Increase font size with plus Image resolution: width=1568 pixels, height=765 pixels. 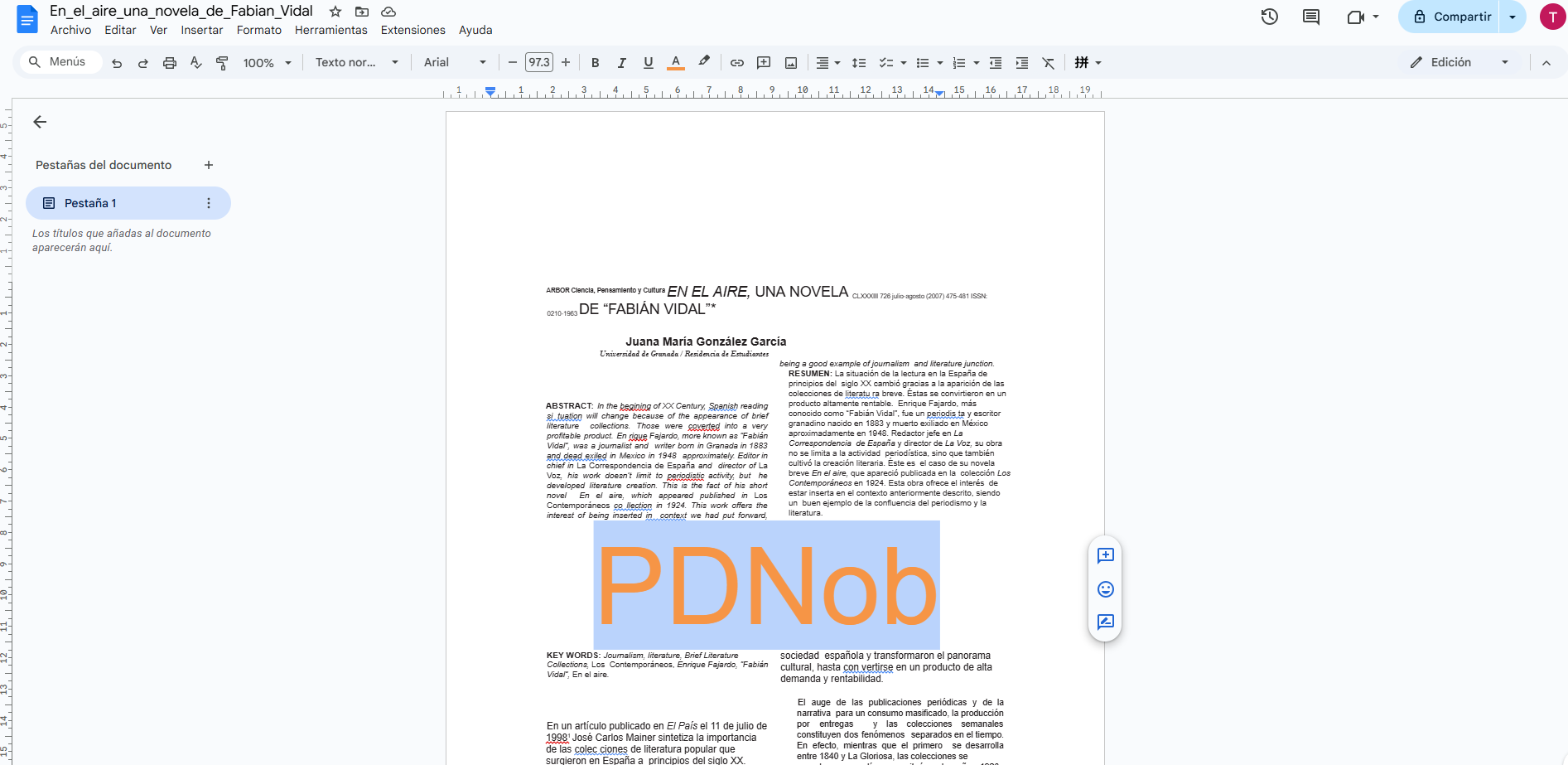point(566,62)
